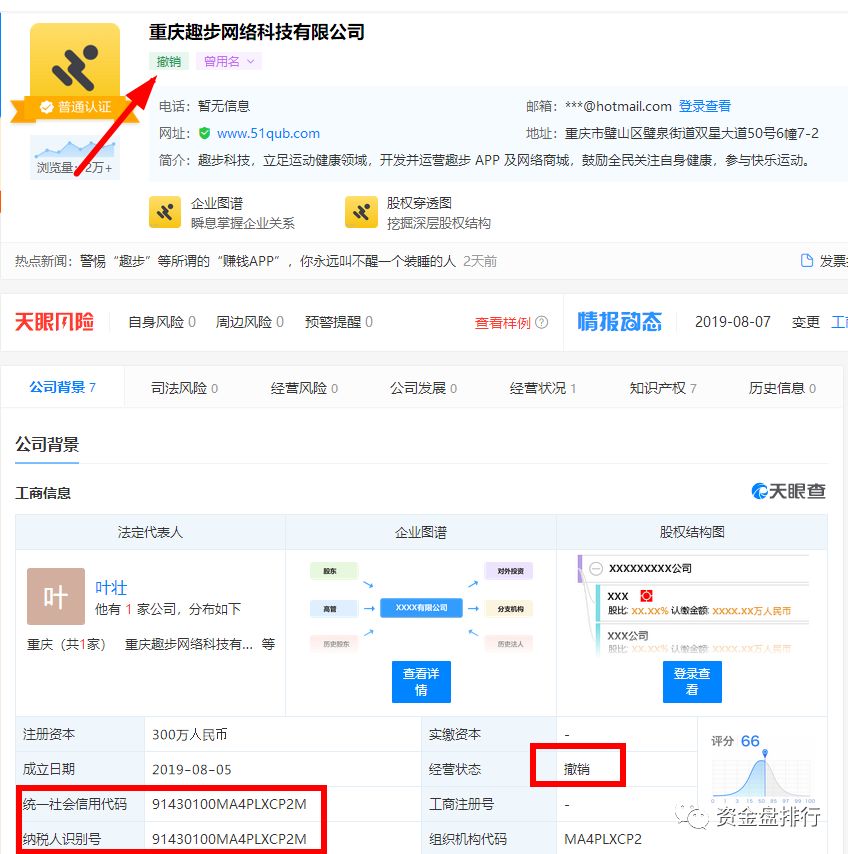Click the 普通认证 certification badge
The image size is (848, 854).
[x=75, y=107]
